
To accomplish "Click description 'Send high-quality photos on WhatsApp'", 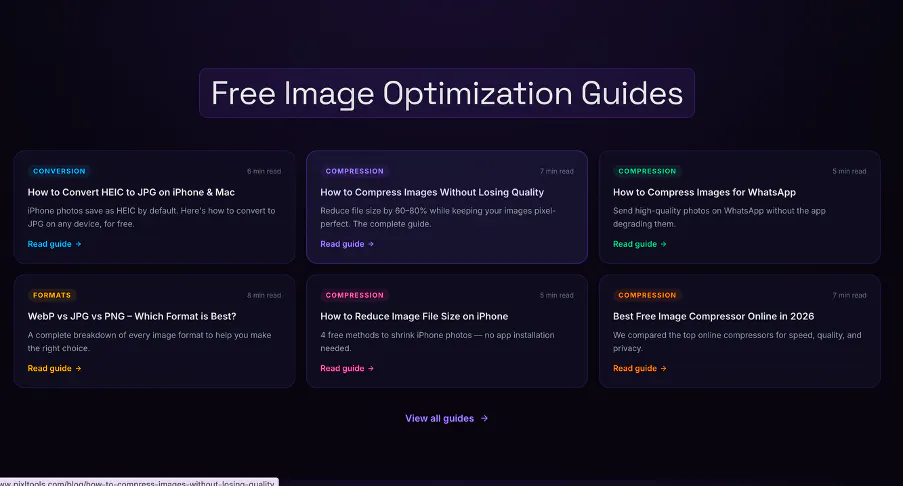I will pos(719,217).
